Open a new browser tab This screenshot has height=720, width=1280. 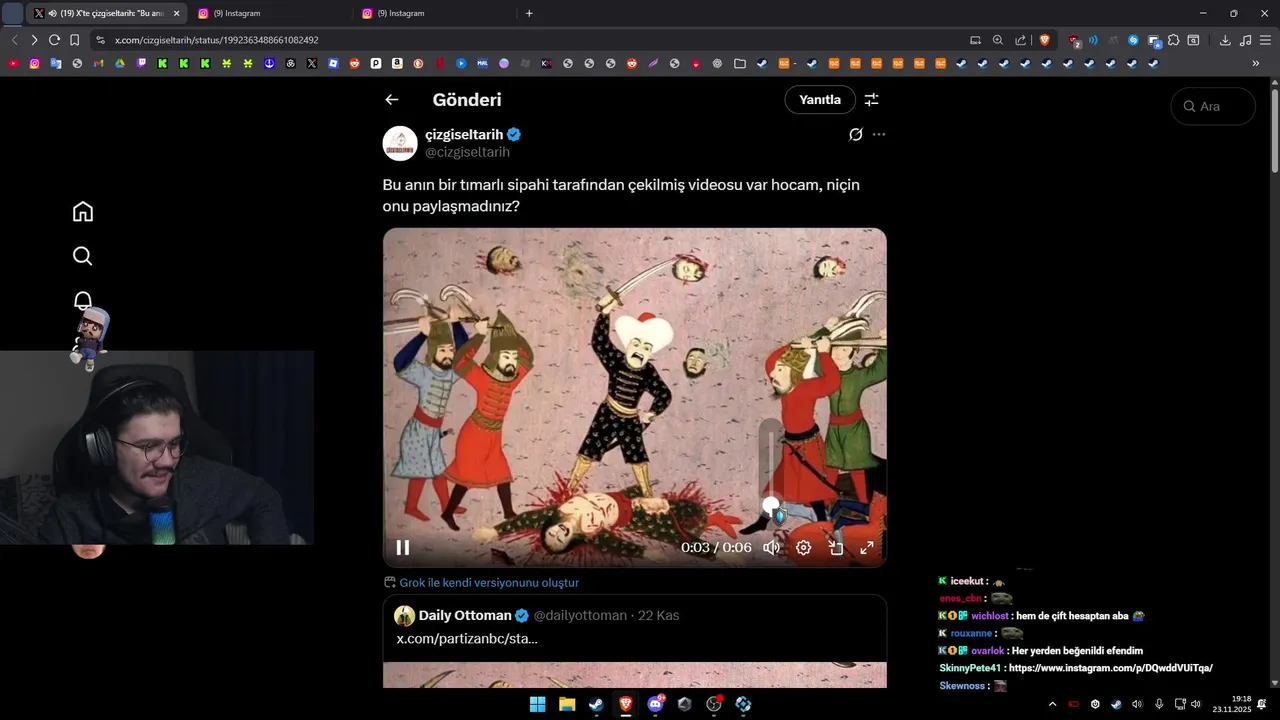[x=529, y=13]
